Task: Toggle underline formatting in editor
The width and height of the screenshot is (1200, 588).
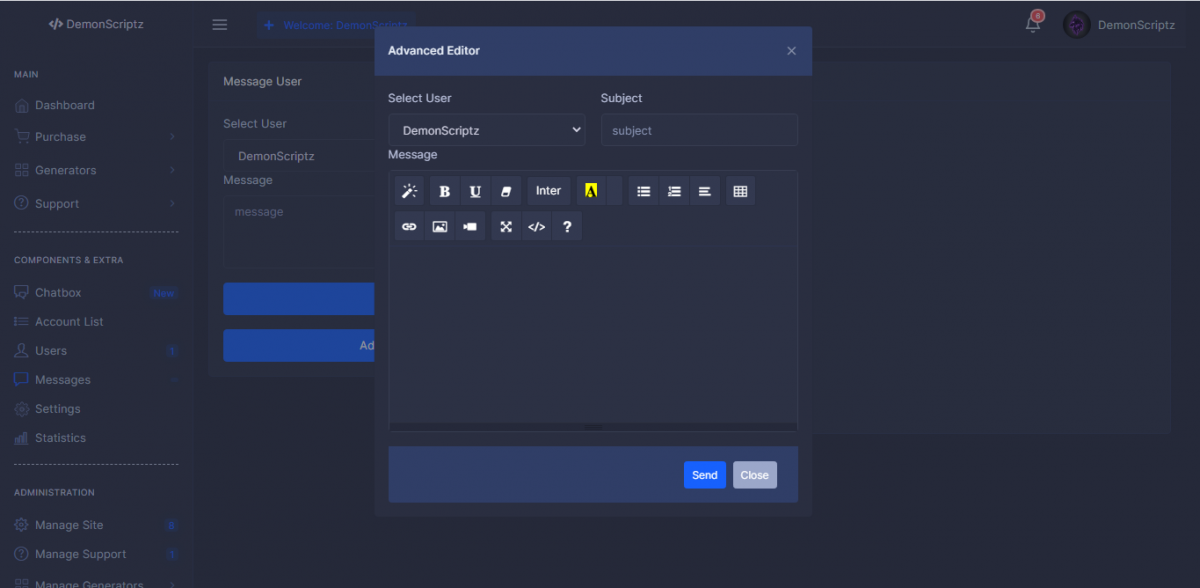Action: tap(475, 191)
